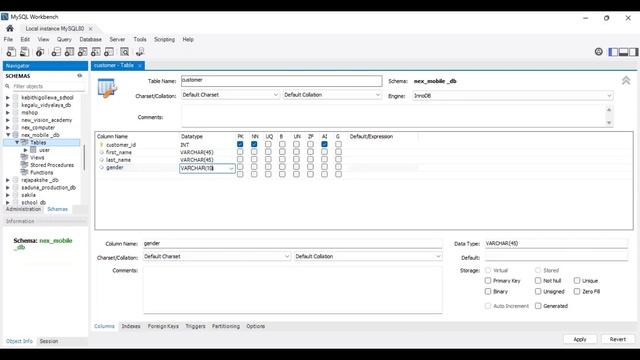Check the Unique option below

click(577, 280)
